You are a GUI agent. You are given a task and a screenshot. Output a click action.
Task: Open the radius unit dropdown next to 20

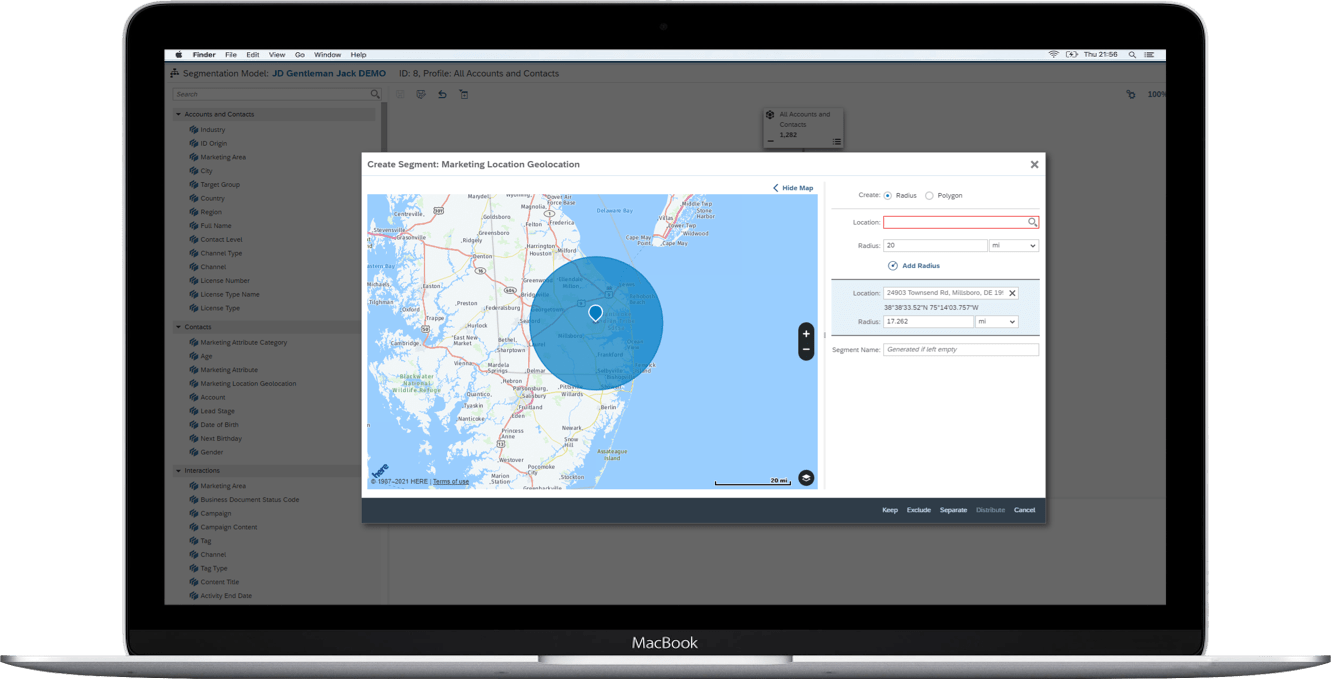1013,246
